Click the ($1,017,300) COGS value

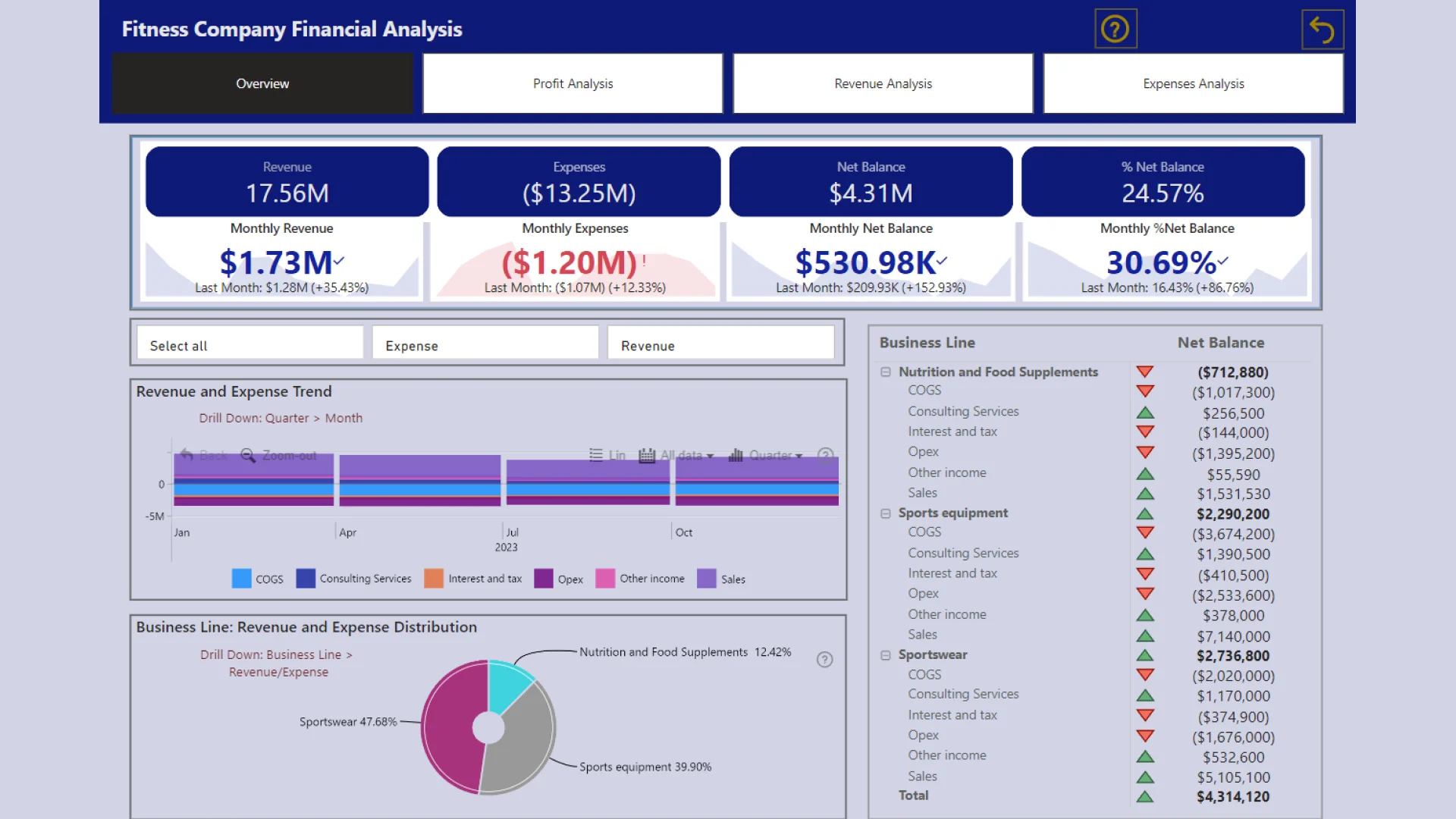point(1233,393)
